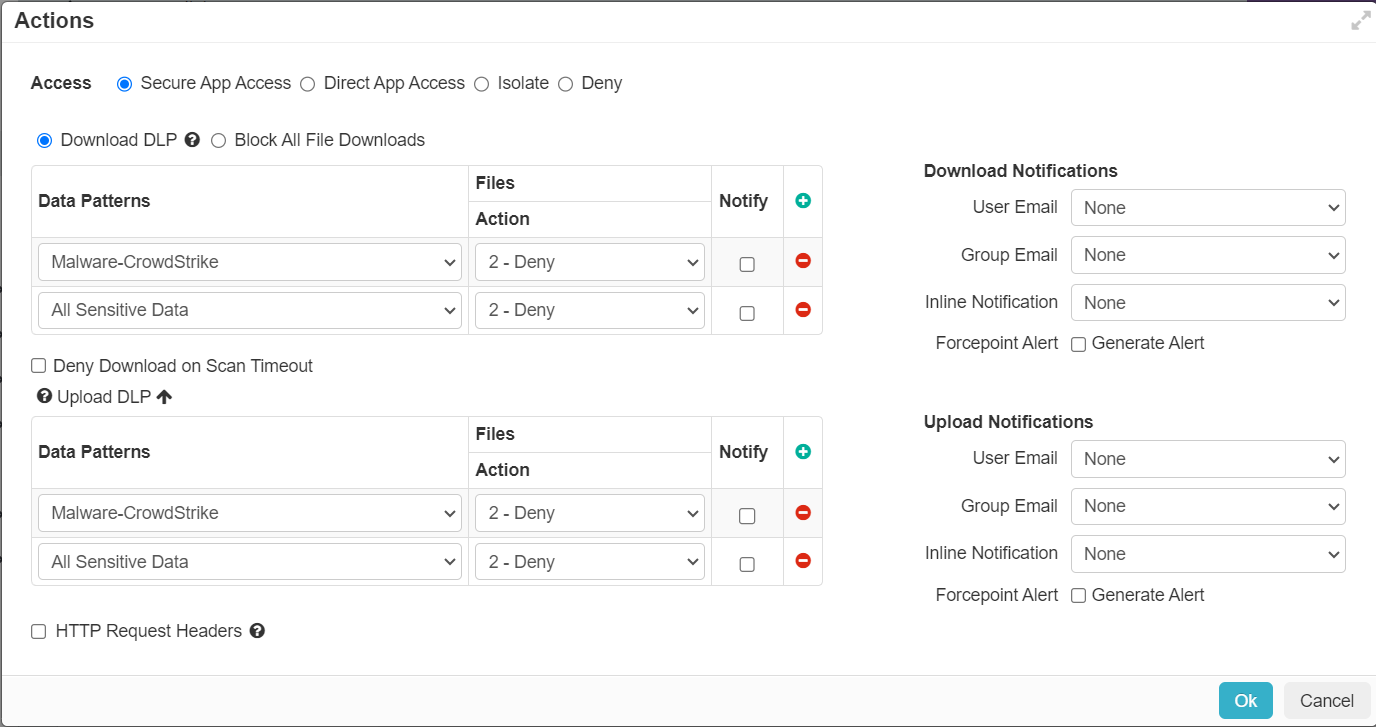Open action dropdown for Download Malware-CrowdStrike row
Screen dimensions: 1376x727
(589, 262)
